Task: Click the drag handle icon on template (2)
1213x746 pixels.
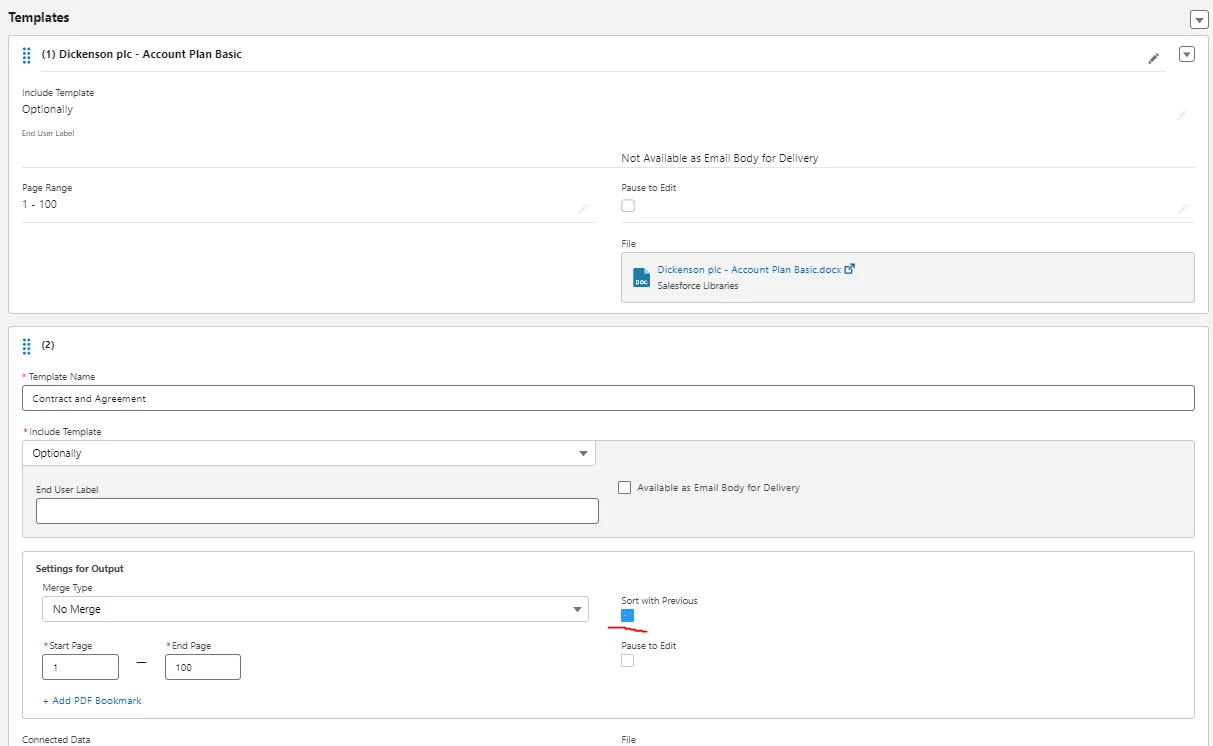Action: (26, 345)
